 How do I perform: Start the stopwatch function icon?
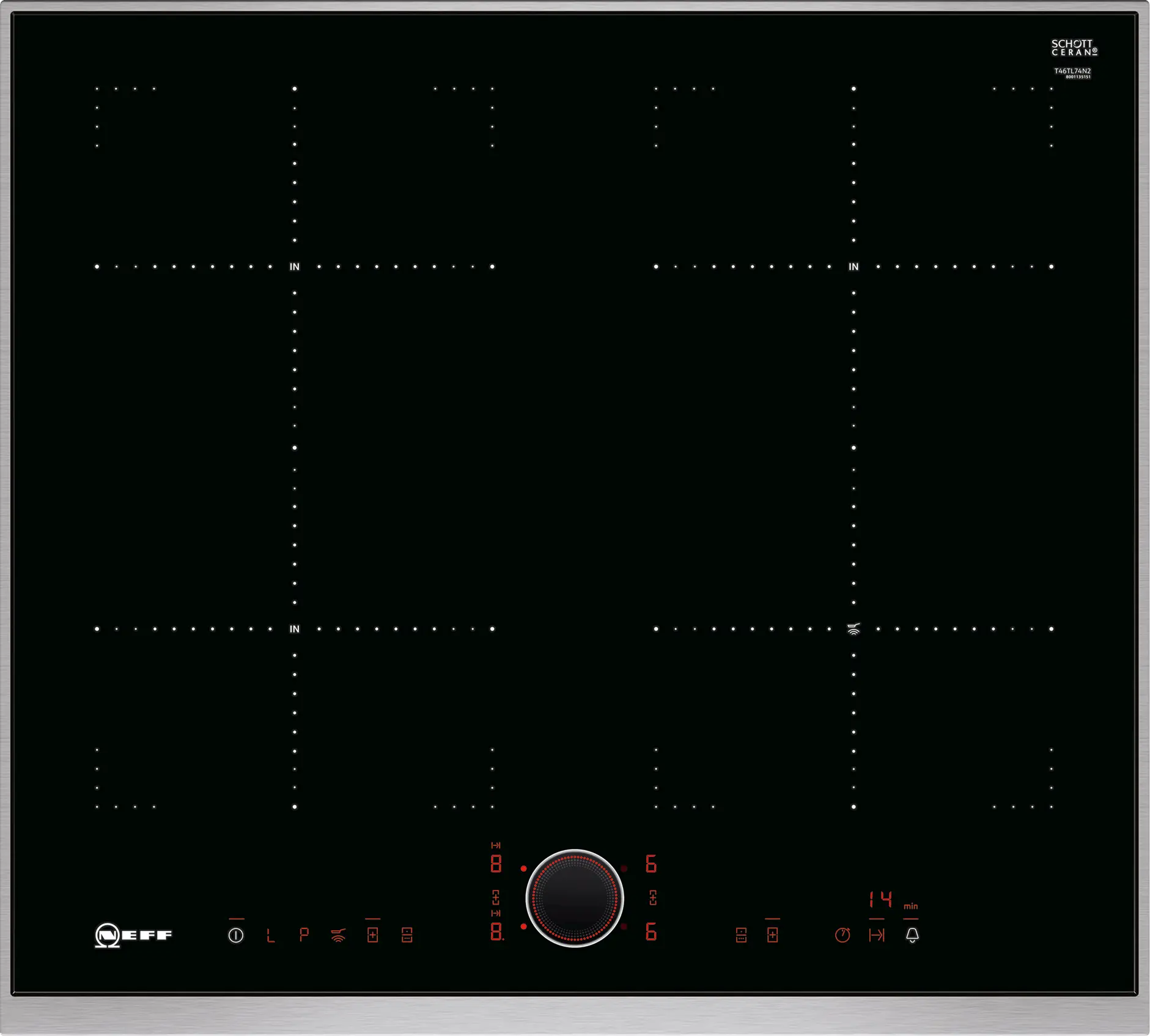pos(842,935)
